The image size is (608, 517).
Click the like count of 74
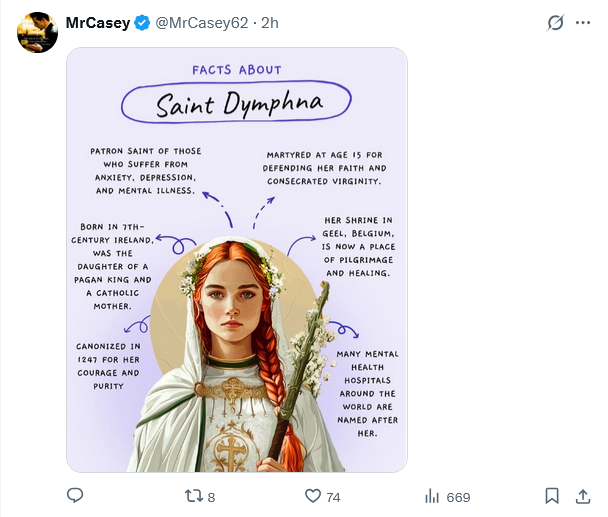(x=333, y=497)
